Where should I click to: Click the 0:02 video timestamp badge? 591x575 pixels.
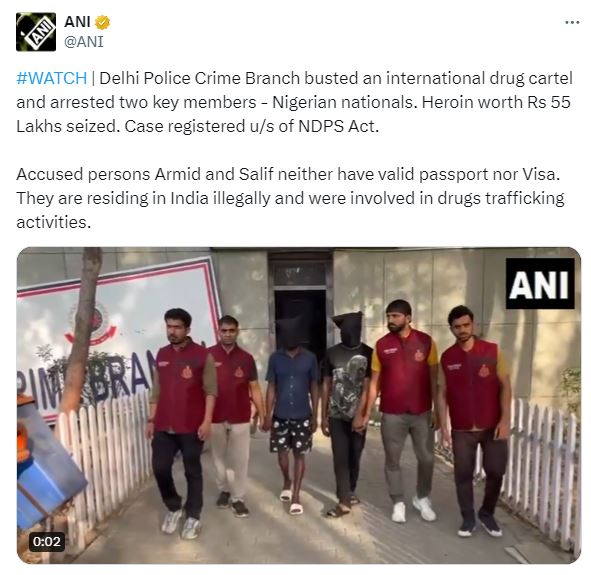[47, 541]
